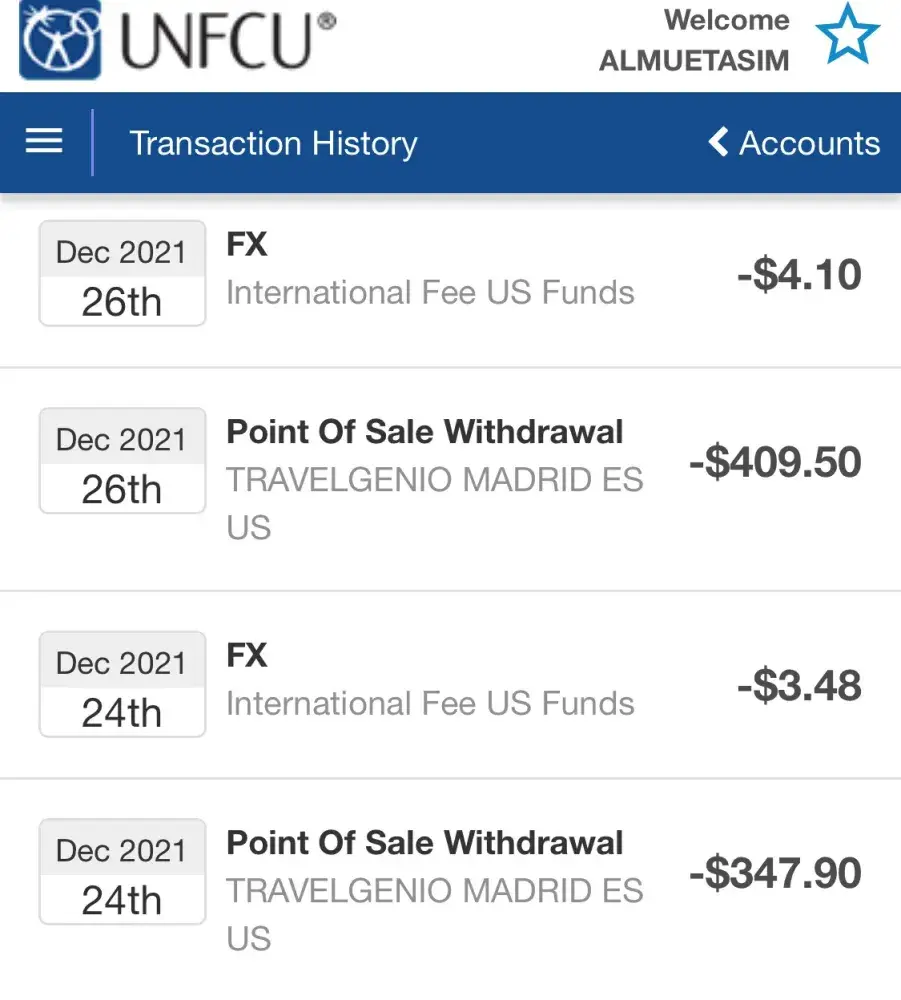Click the Transaction History header title
Screen dimensions: 901x1000
click(273, 143)
